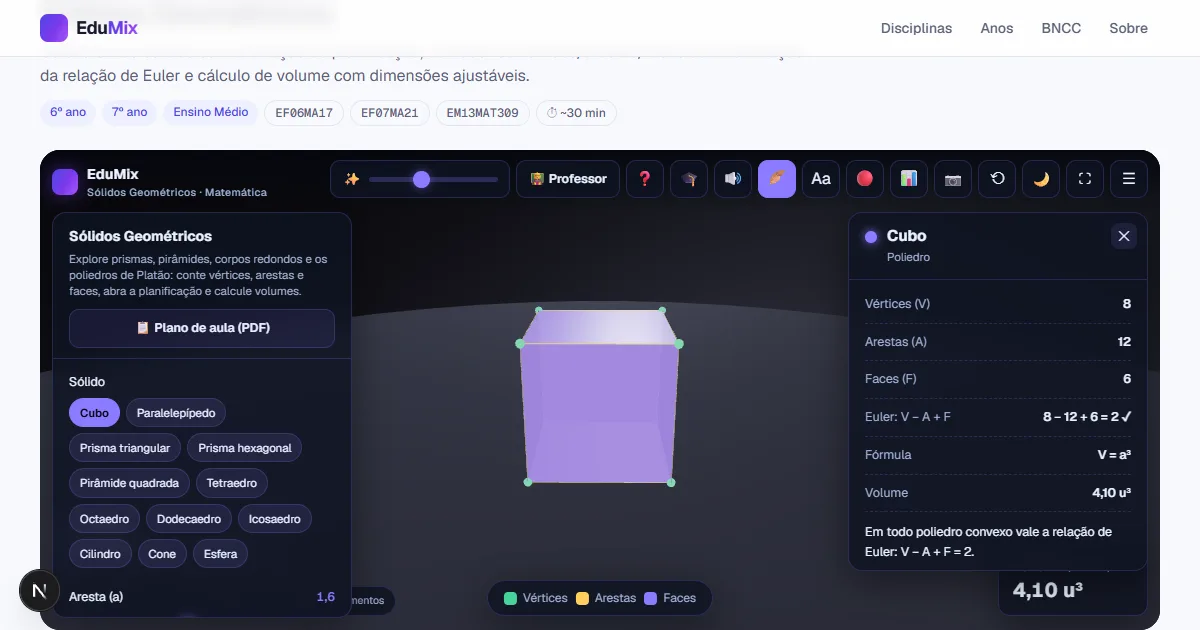Click the red record circle icon
This screenshot has width=1200, height=630.
tap(865, 179)
